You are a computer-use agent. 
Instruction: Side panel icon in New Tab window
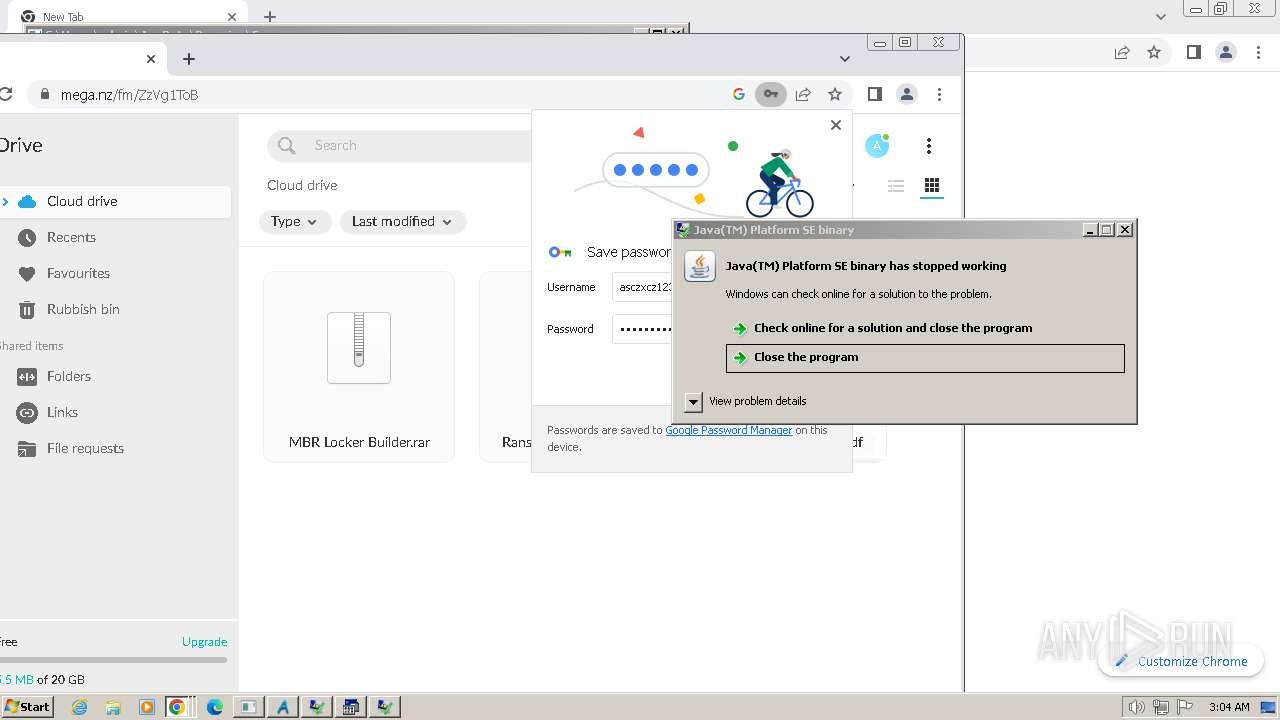pyautogui.click(x=1194, y=52)
